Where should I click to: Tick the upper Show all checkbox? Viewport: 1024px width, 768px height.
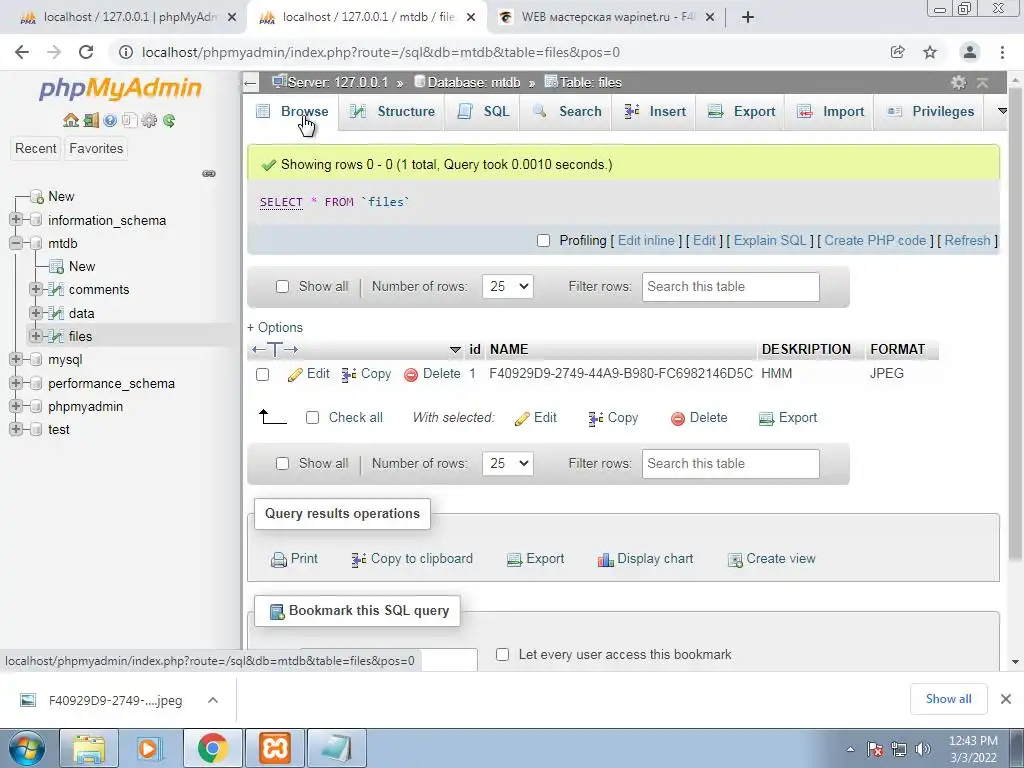pos(282,287)
